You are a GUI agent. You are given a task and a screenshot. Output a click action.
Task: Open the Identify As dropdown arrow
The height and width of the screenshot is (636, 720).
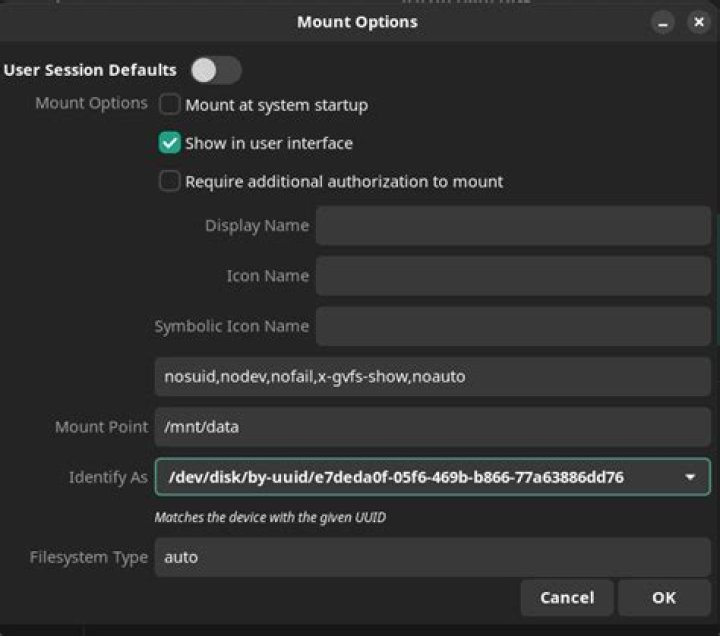coord(690,477)
